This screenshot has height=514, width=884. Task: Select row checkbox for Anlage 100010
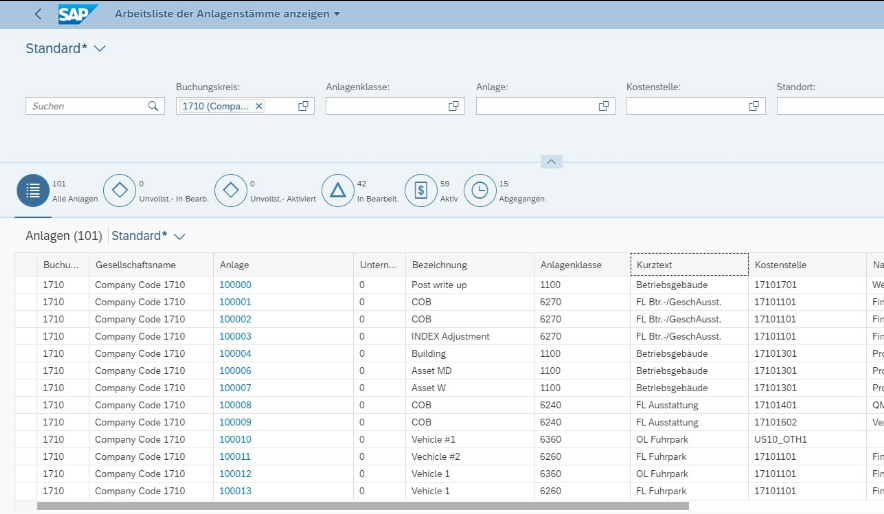(25, 440)
